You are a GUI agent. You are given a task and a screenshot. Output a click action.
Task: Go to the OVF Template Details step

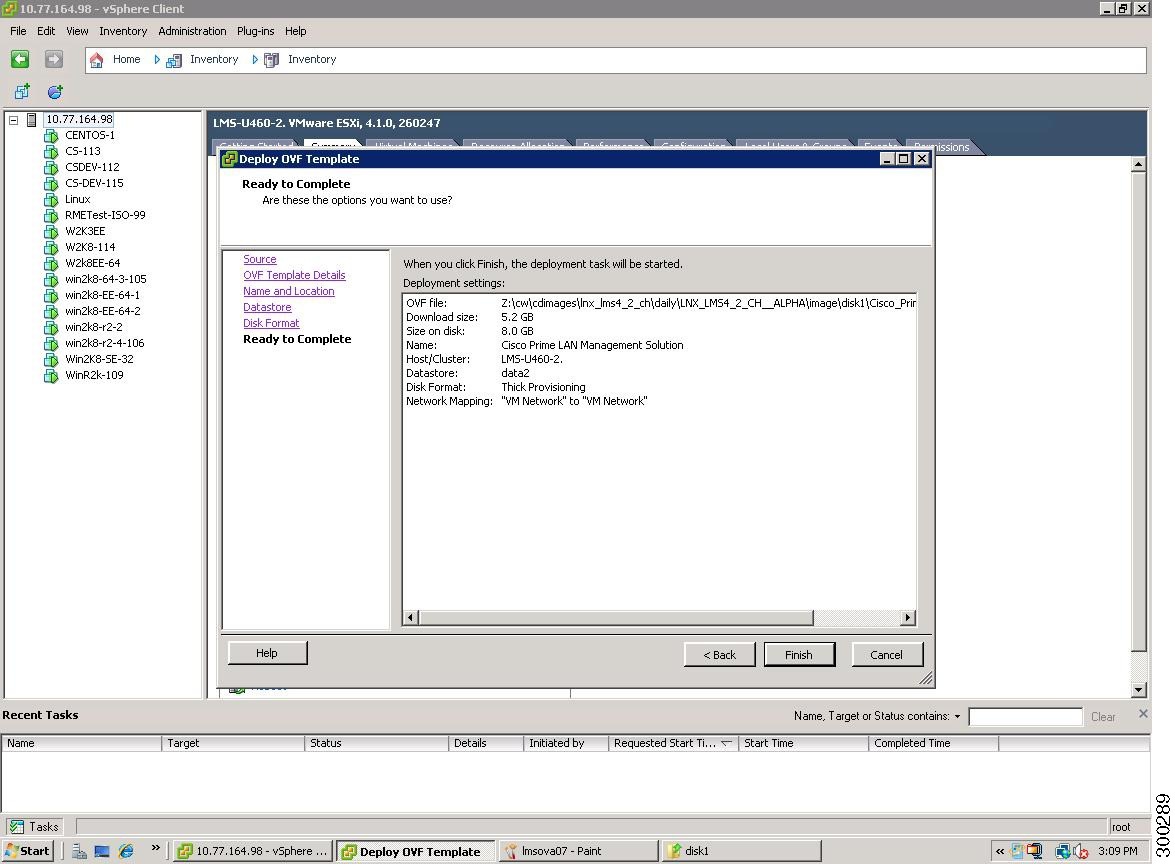[x=294, y=275]
